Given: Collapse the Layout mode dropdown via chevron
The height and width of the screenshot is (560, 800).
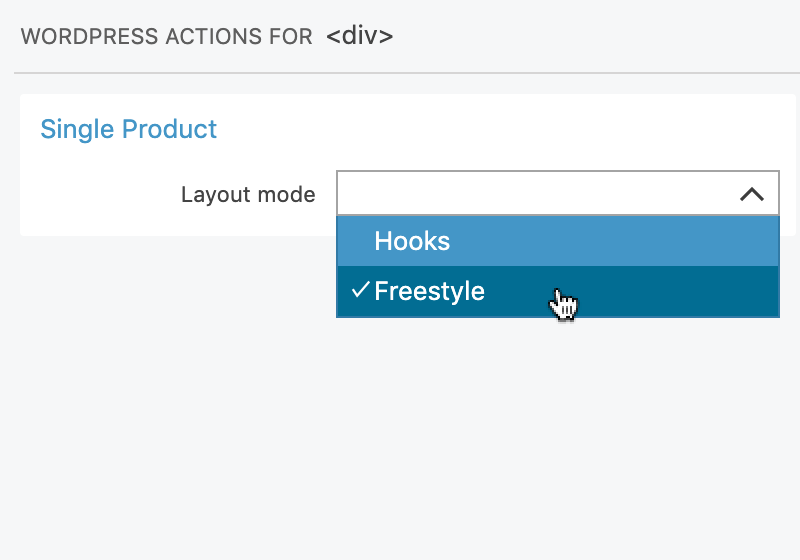Looking at the screenshot, I should coord(752,194).
